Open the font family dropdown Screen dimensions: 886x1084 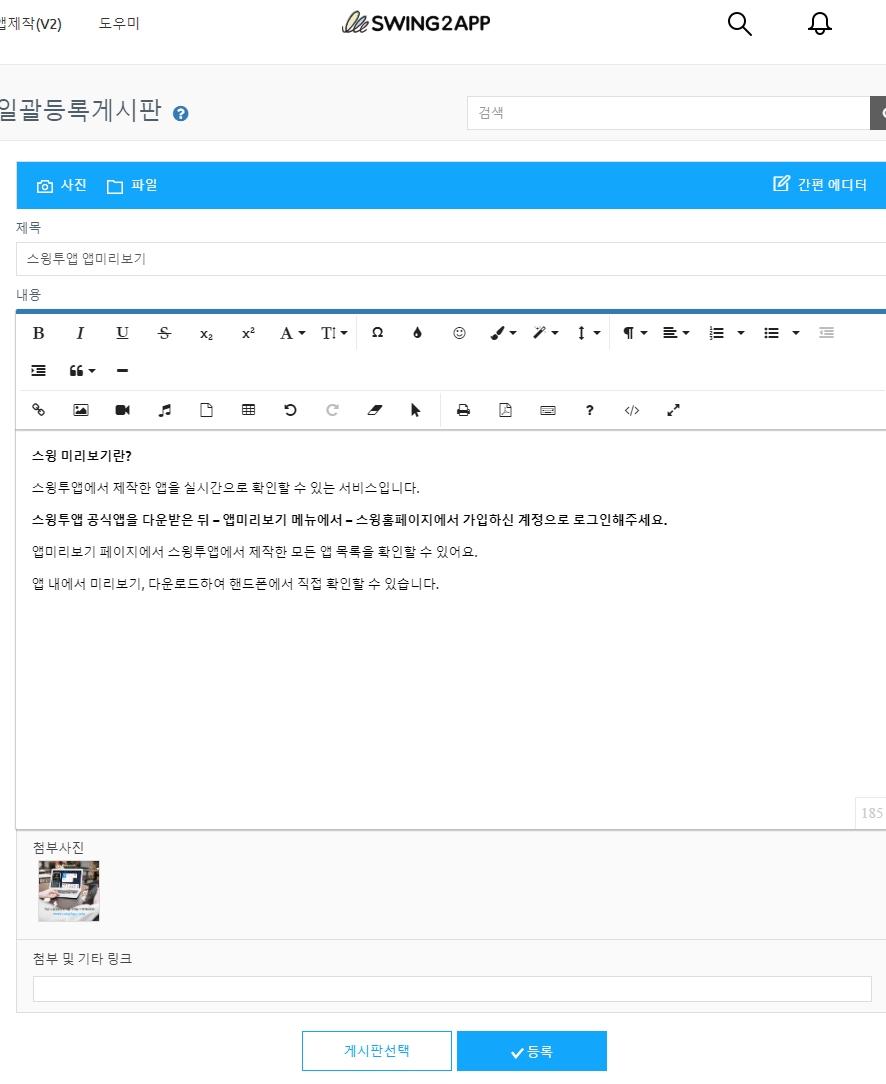point(292,333)
